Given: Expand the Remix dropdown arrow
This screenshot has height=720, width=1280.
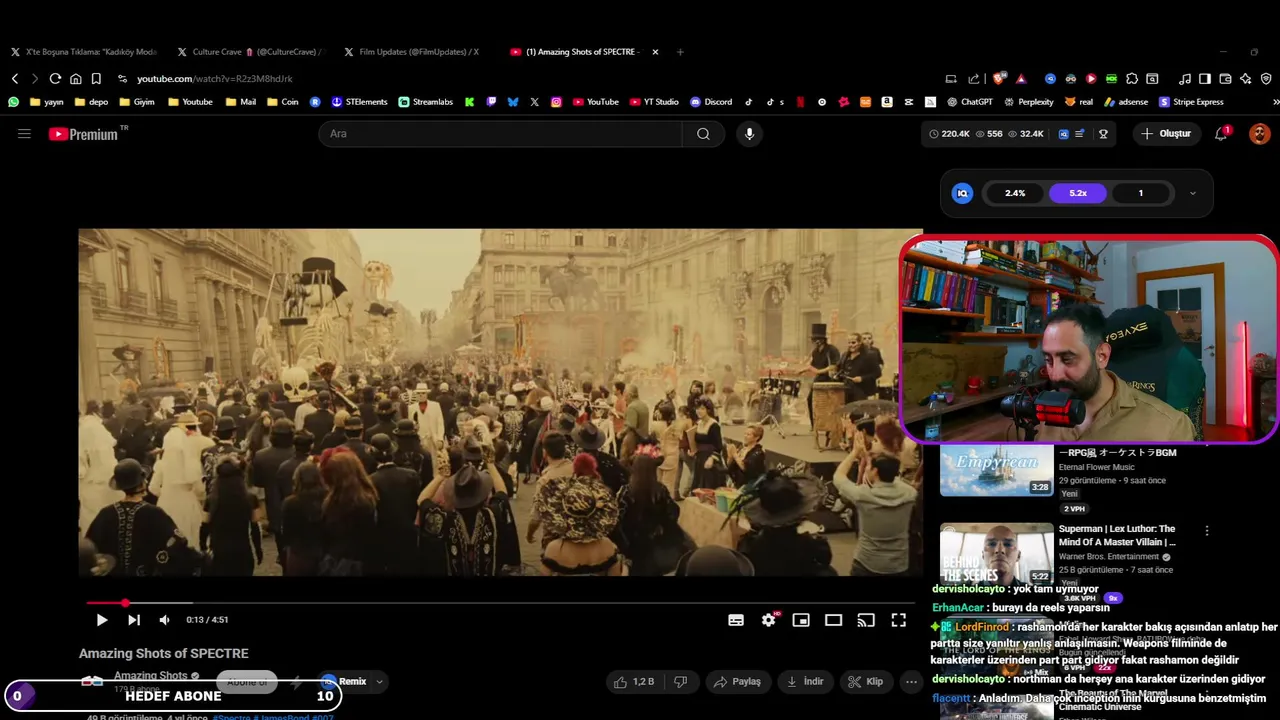Looking at the screenshot, I should 380,681.
